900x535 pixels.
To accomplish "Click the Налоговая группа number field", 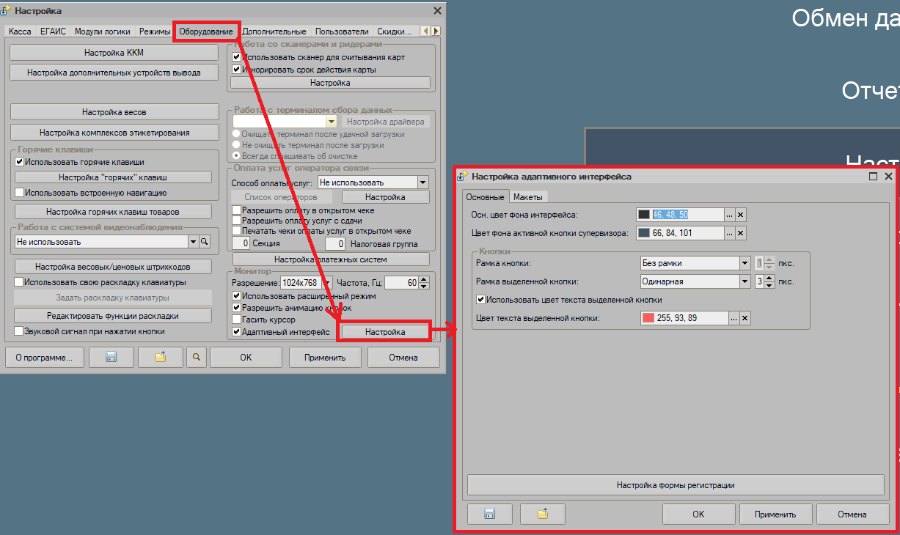I will click(x=336, y=243).
